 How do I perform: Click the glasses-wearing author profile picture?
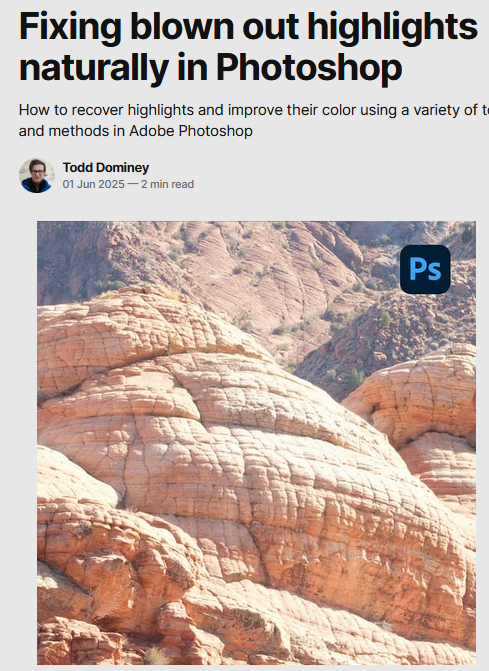click(37, 175)
